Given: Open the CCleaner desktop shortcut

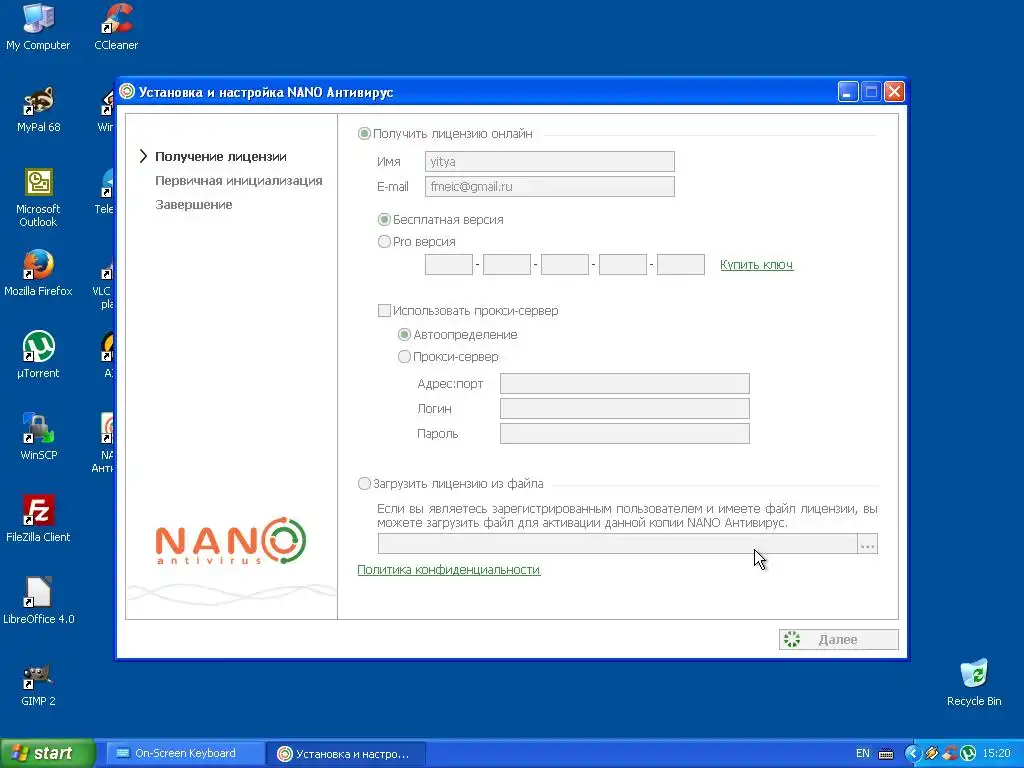Looking at the screenshot, I should (x=116, y=27).
